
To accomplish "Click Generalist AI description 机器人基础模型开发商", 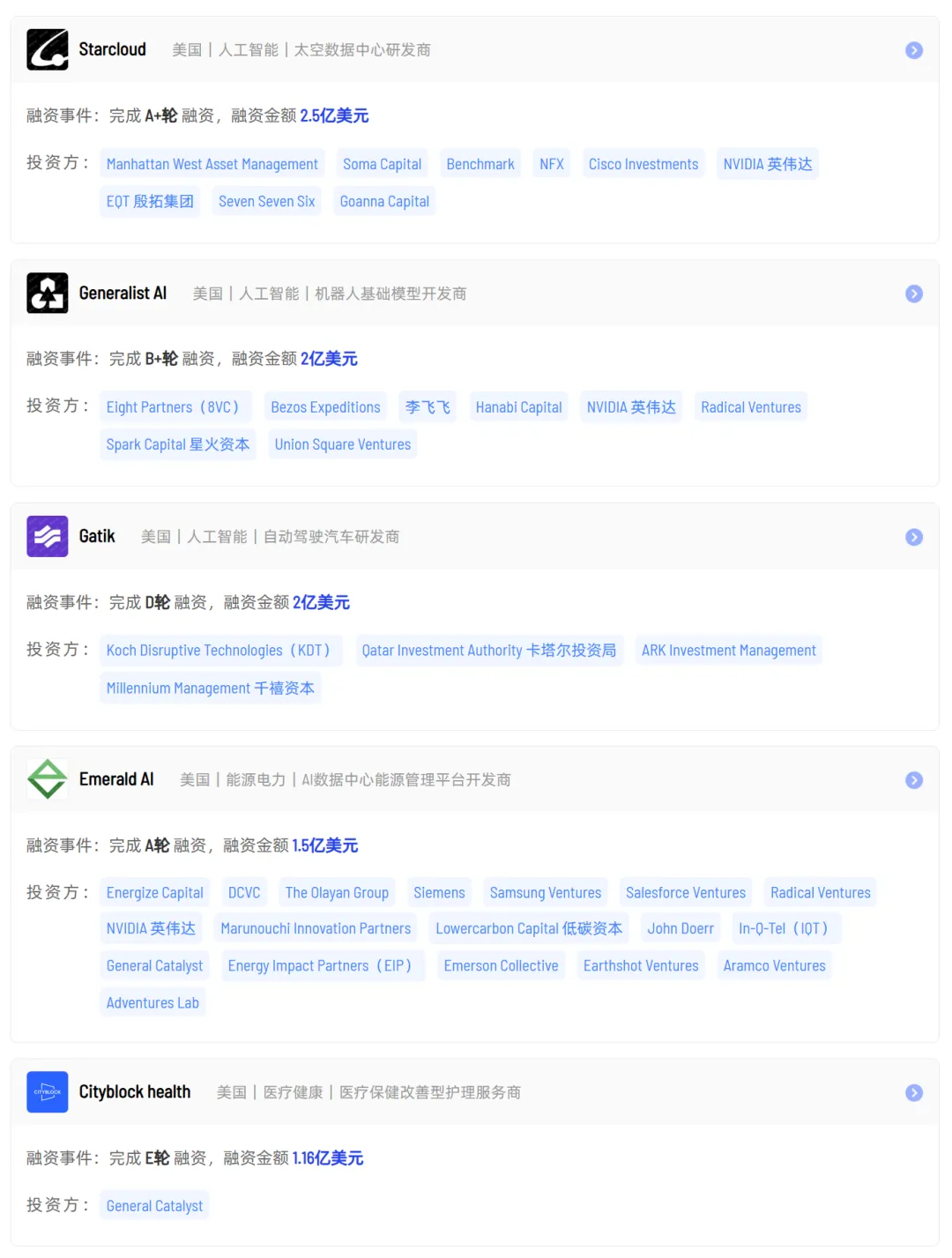I will (x=390, y=294).
